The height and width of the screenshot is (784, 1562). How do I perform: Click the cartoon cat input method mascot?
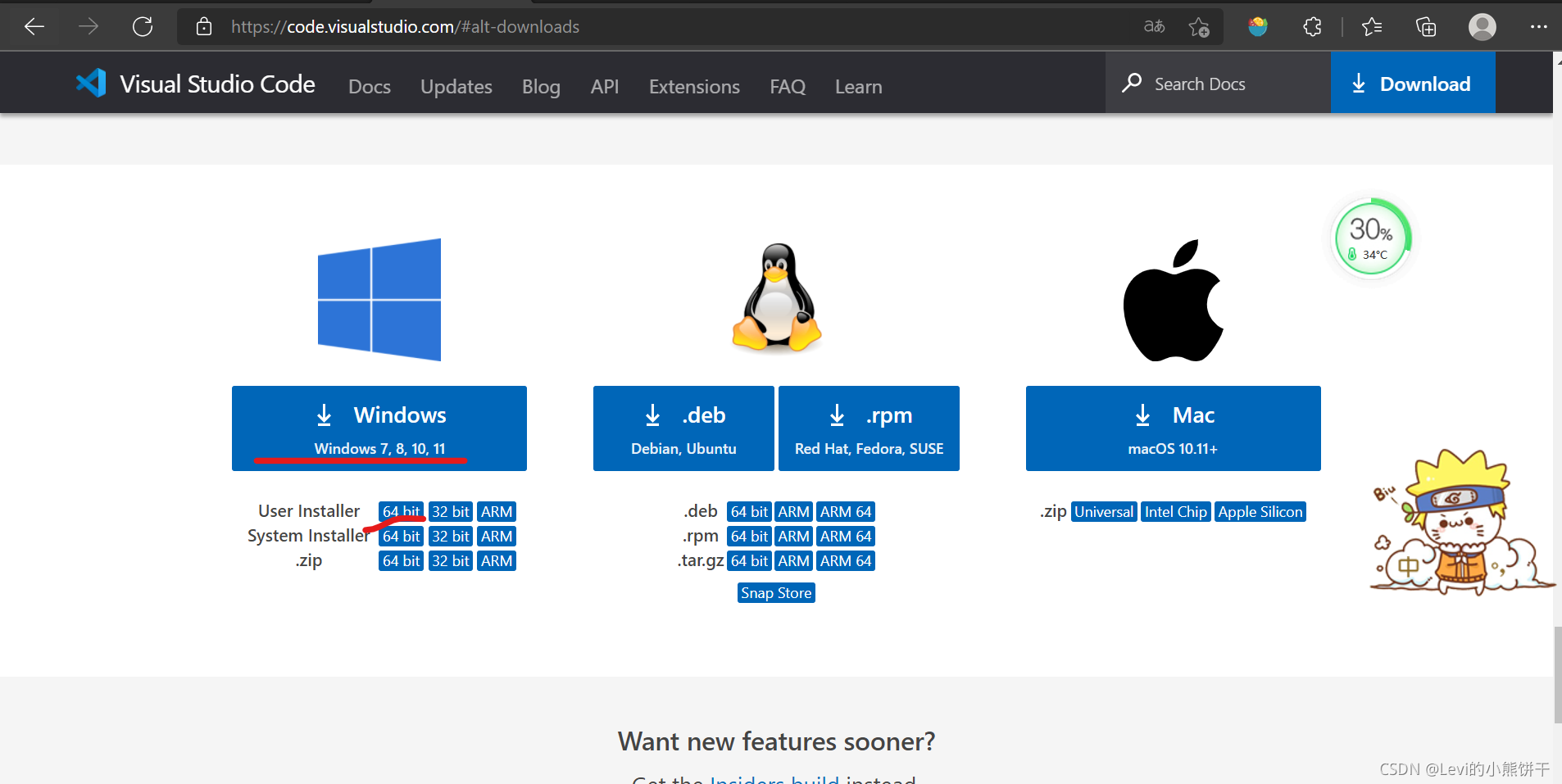coord(1461,522)
